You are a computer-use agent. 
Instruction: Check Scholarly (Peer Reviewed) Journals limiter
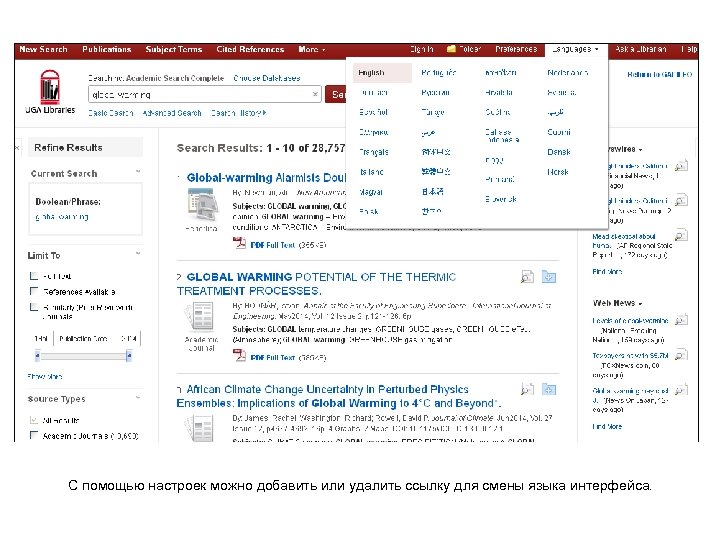pos(34,307)
